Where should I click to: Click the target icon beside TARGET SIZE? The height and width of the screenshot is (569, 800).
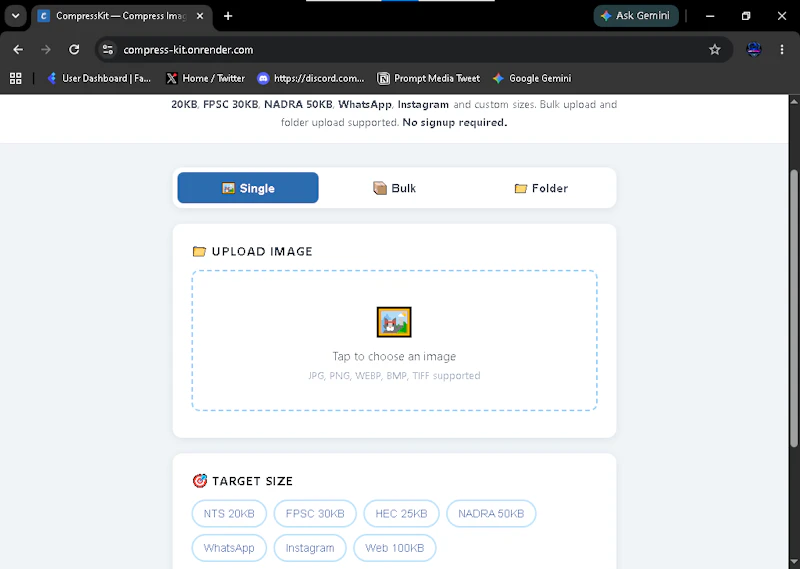[x=199, y=481]
